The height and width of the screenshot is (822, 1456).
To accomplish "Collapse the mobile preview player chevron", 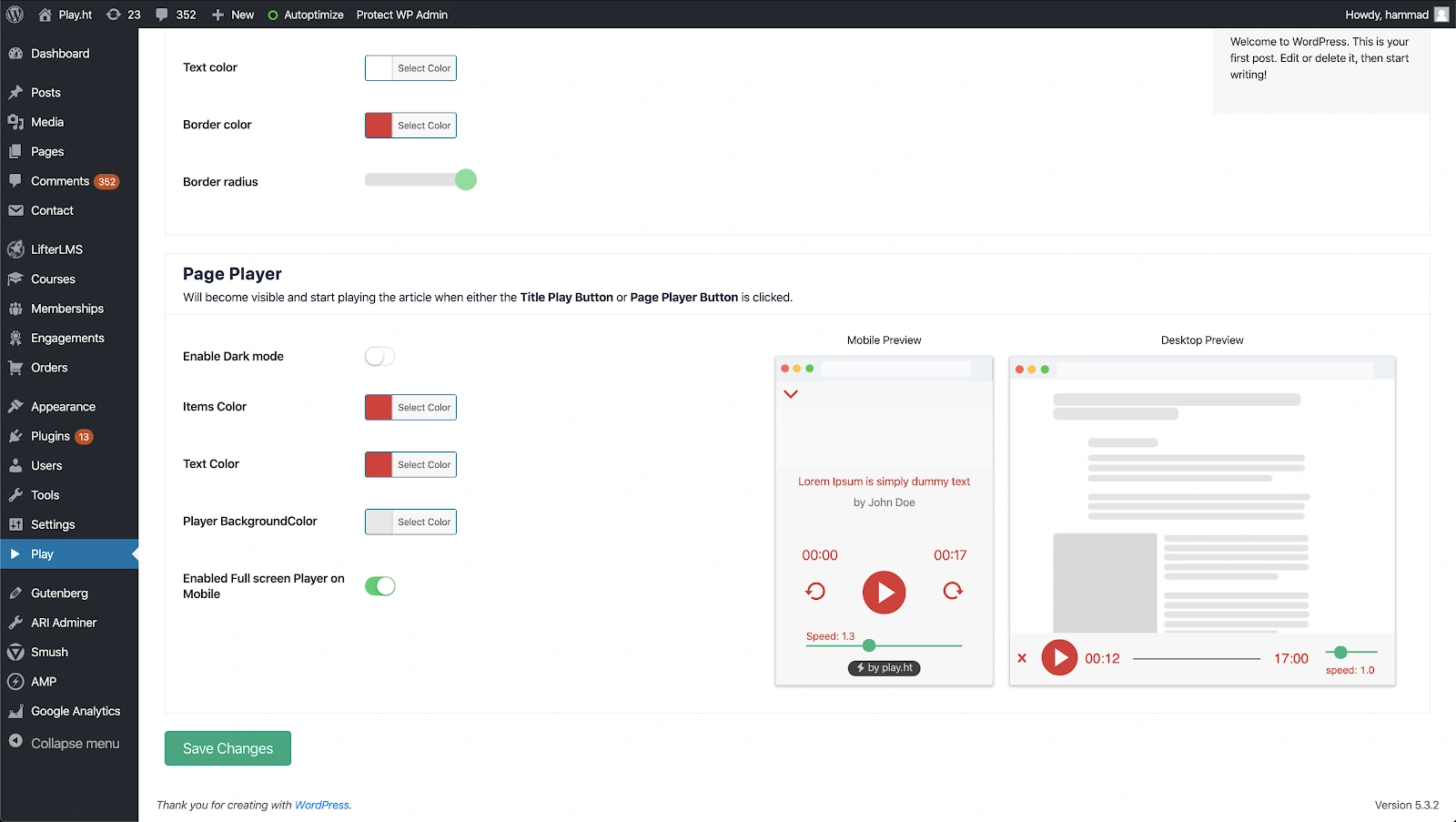I will tap(791, 394).
